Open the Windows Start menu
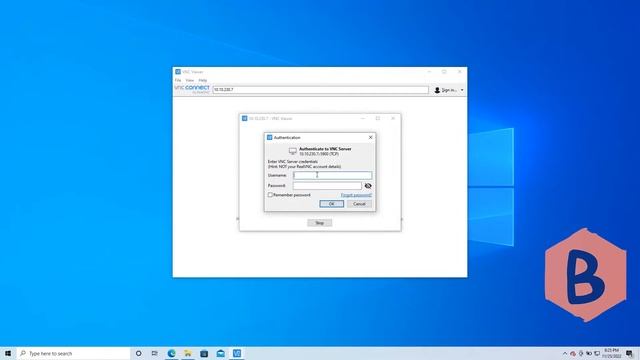This screenshot has width=640, height=360. [x=8, y=353]
